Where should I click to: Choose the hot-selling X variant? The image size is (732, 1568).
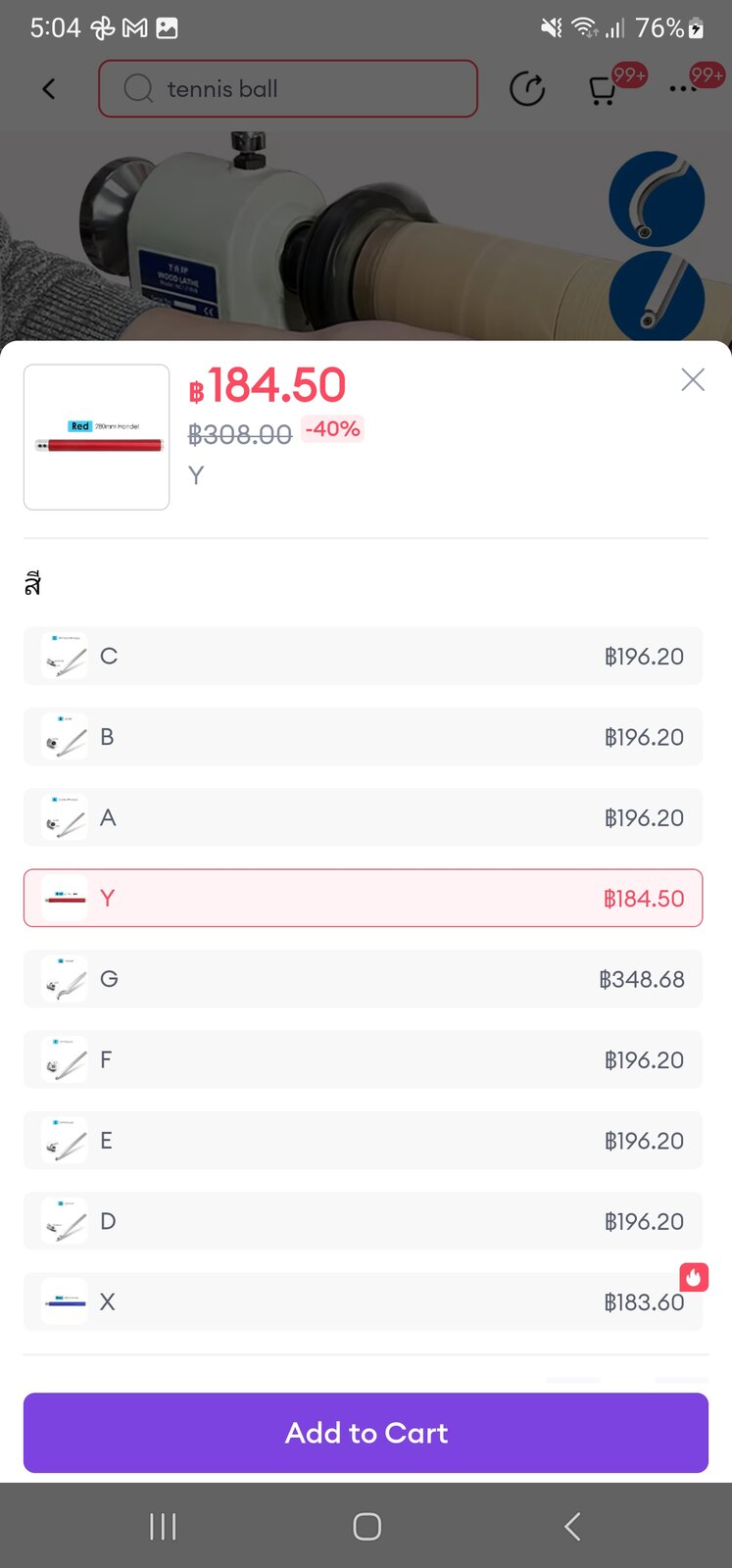363,1301
